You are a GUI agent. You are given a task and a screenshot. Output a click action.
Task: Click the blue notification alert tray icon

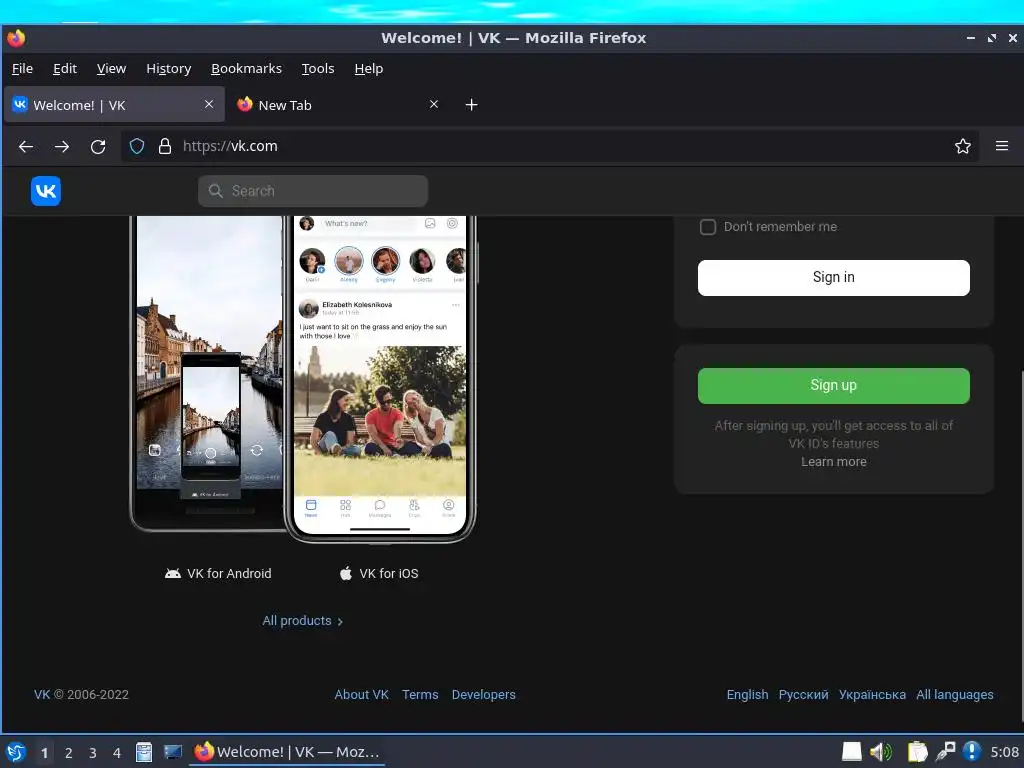pyautogui.click(x=972, y=752)
